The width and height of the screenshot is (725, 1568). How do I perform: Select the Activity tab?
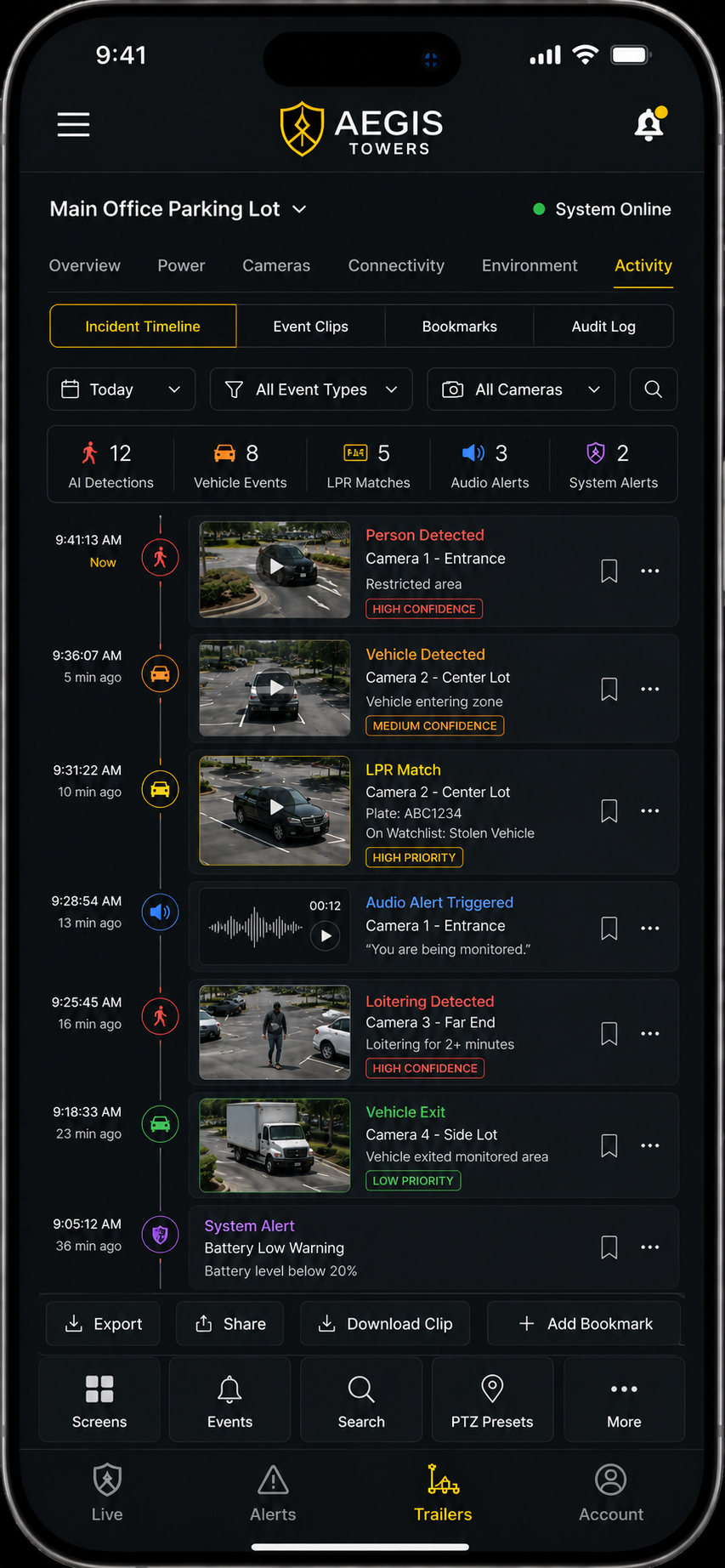point(643,265)
